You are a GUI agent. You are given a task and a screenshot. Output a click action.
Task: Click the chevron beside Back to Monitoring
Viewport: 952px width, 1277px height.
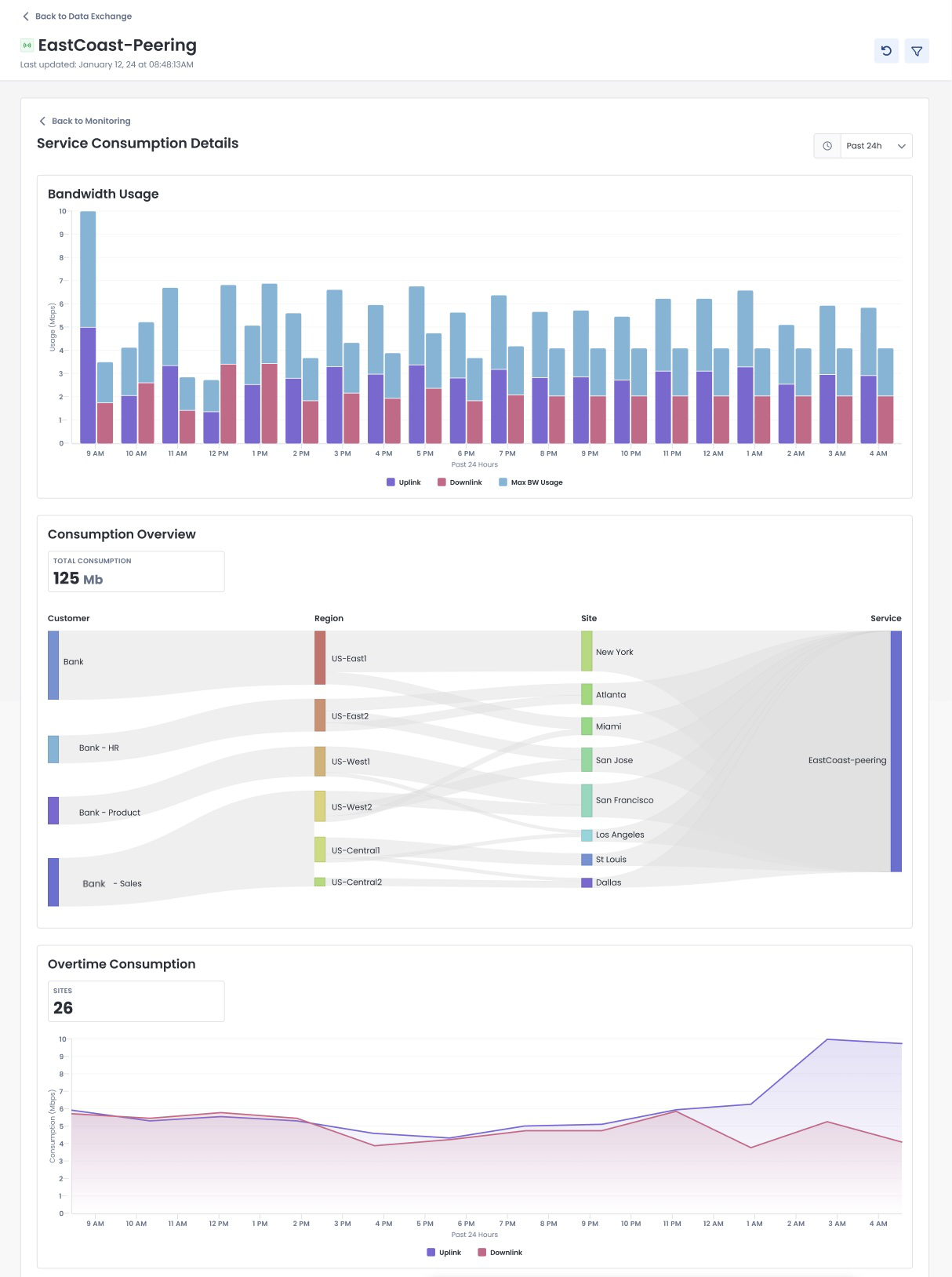tap(42, 121)
